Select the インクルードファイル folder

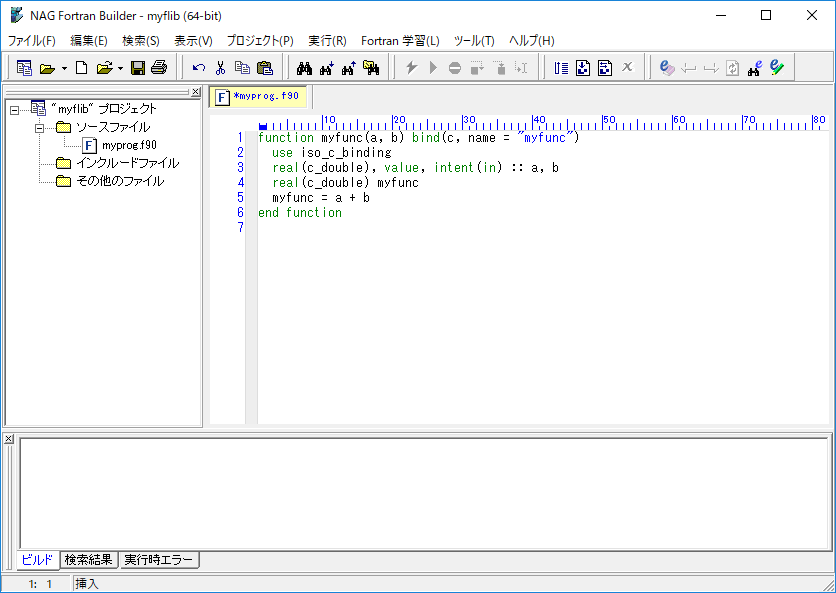point(127,163)
